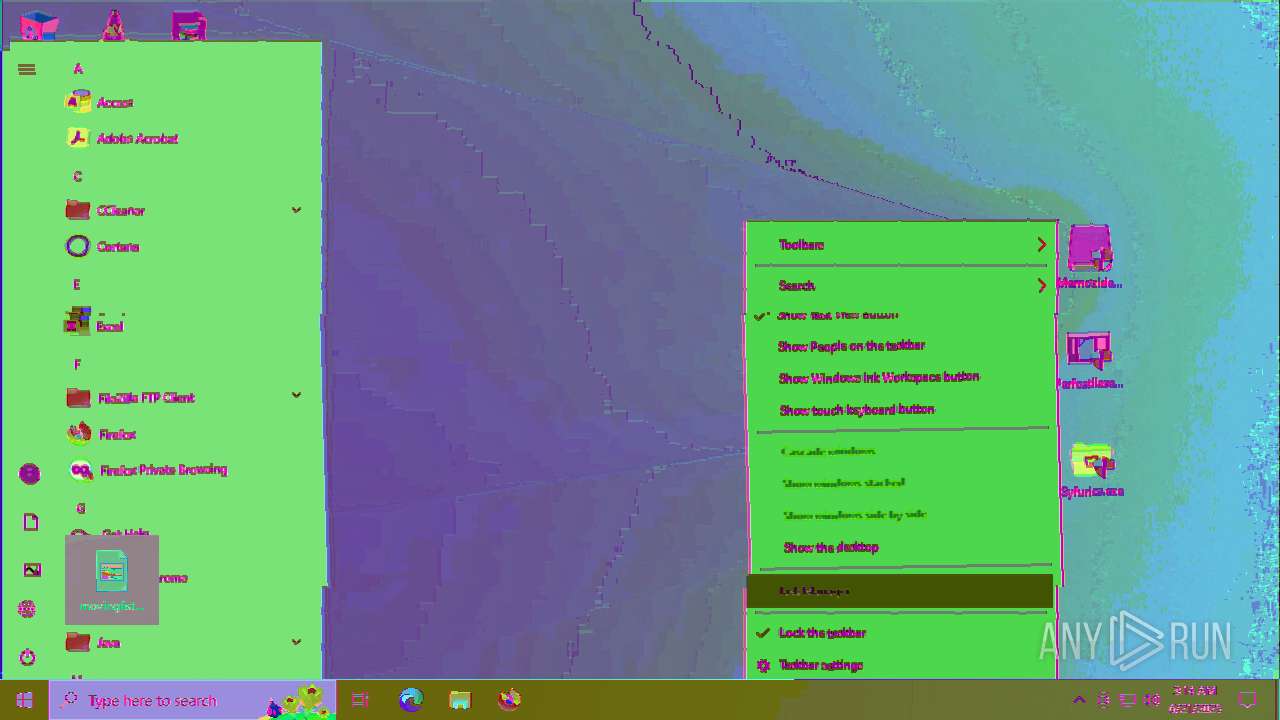The image size is (1280, 720).
Task: Launch Firefox from the taskbar
Action: tap(509, 700)
